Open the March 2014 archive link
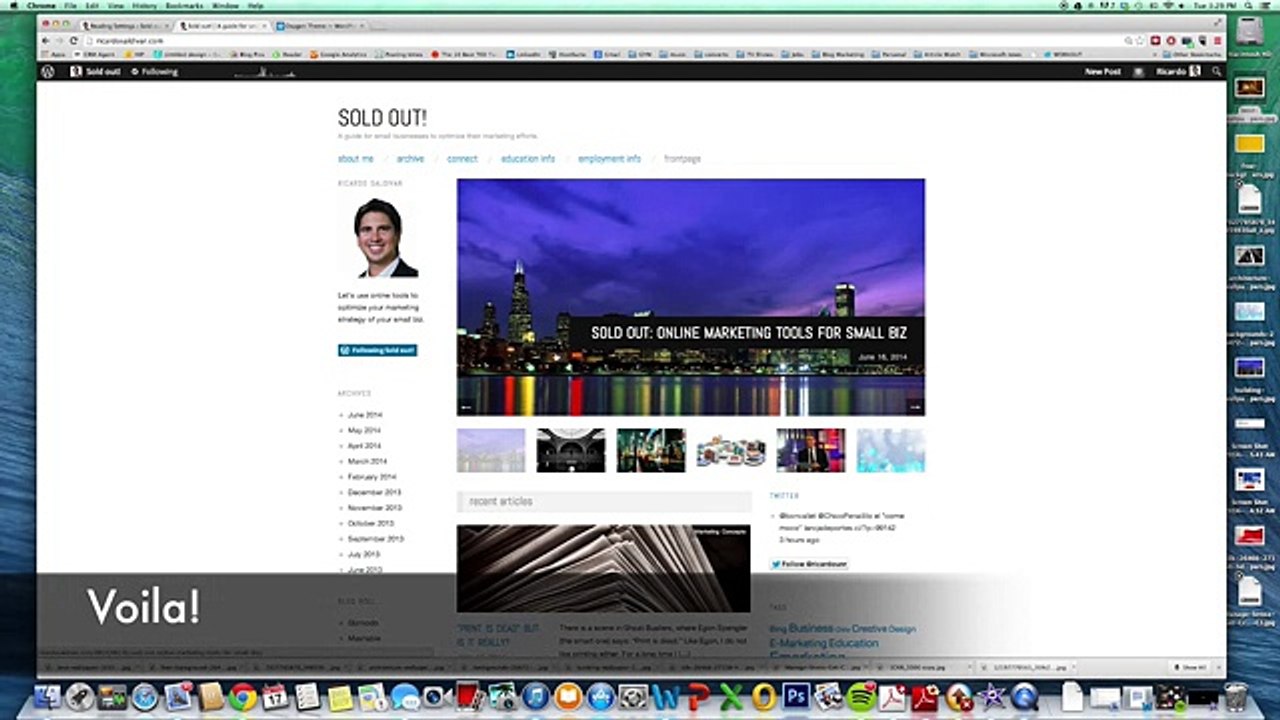The height and width of the screenshot is (720, 1280). [367, 461]
